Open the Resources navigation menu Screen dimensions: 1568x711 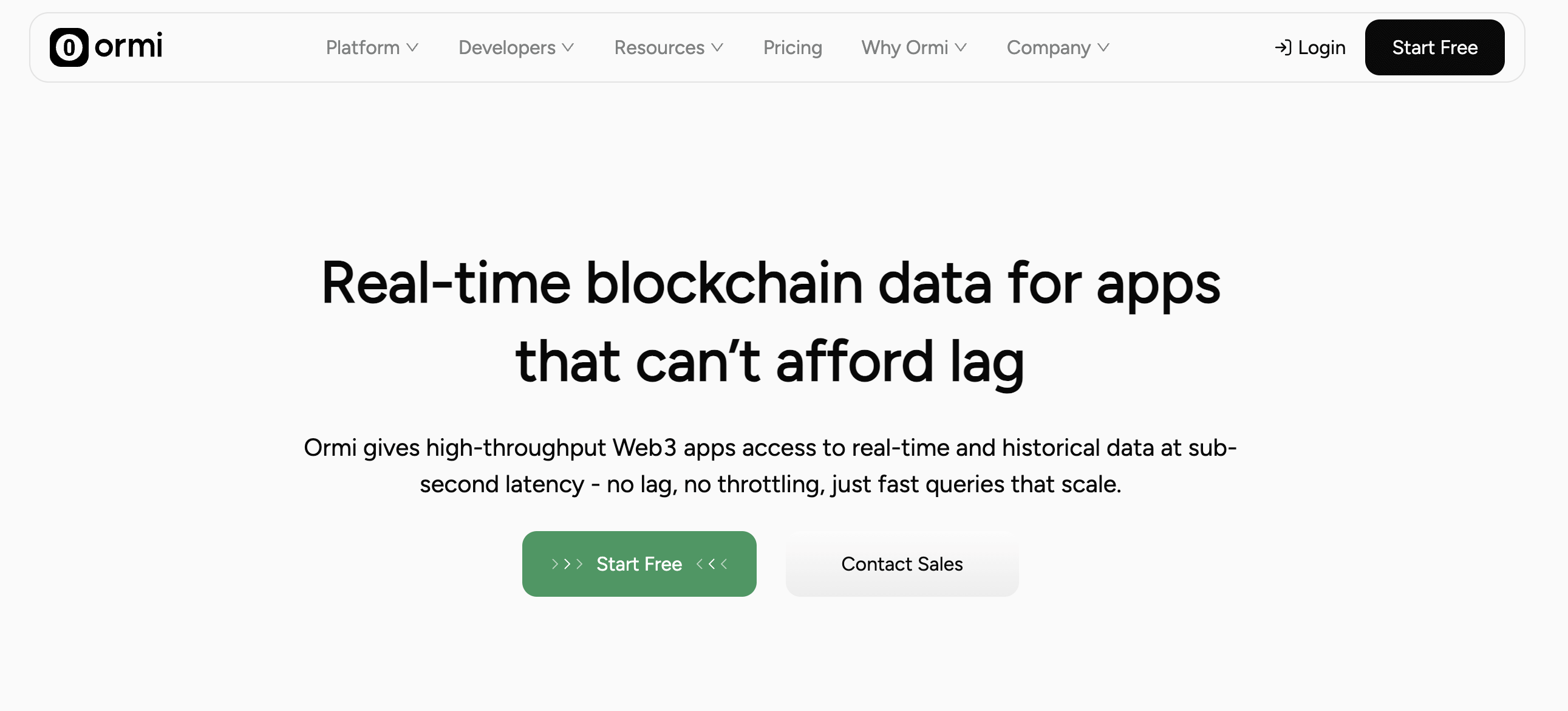point(659,47)
